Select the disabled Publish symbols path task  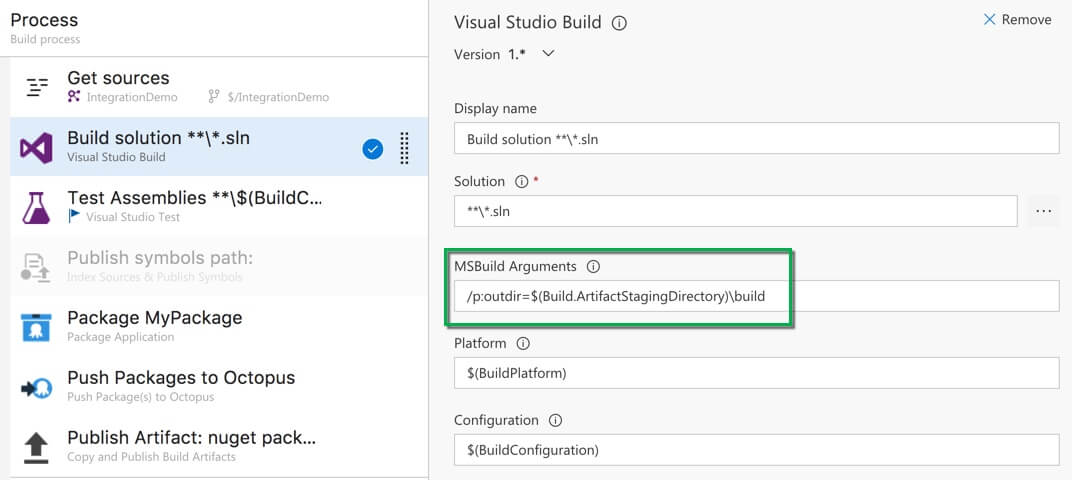click(219, 267)
